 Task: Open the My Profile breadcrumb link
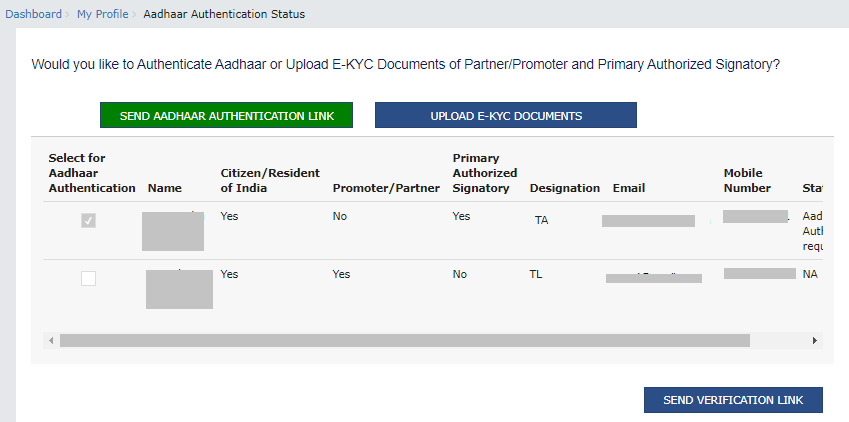103,14
